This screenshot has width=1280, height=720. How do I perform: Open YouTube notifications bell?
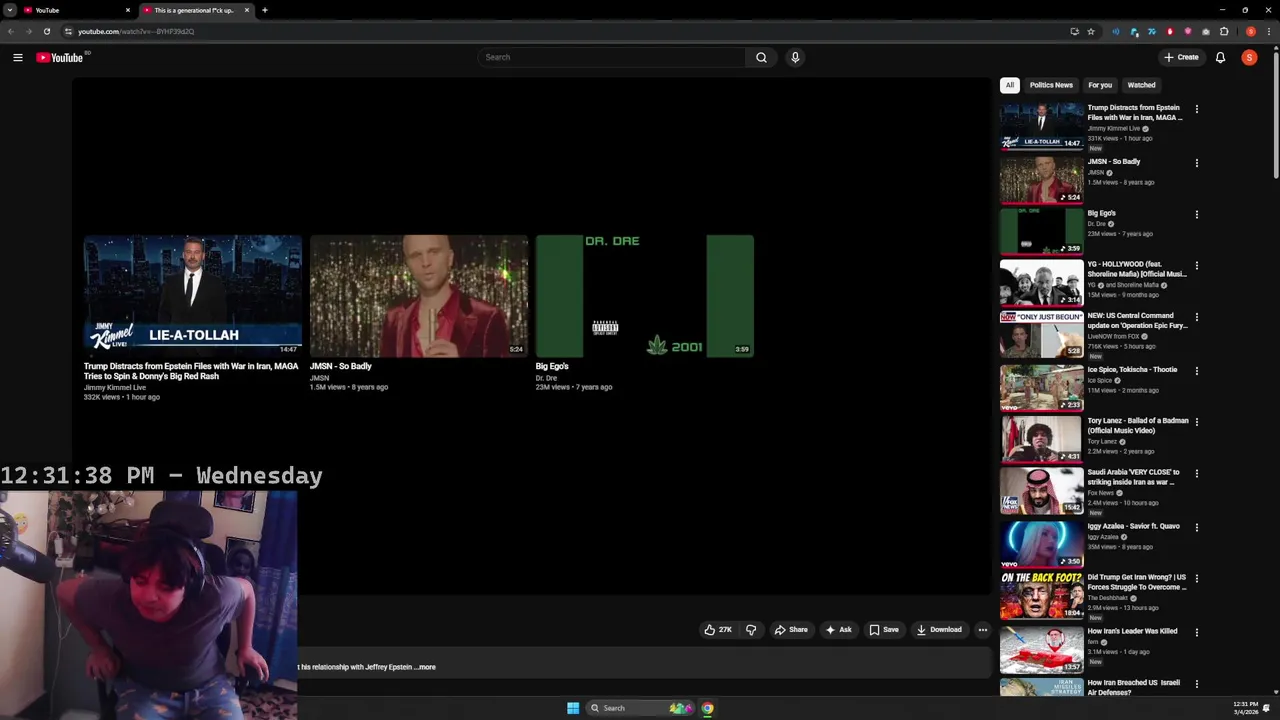pyautogui.click(x=1220, y=57)
